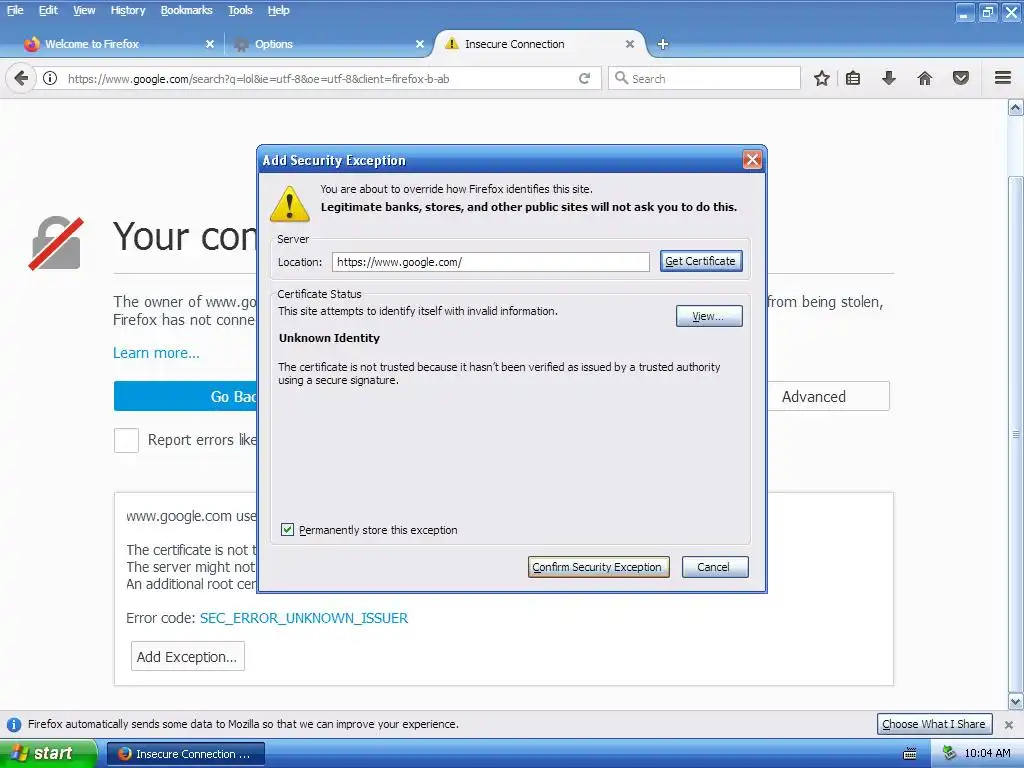Image resolution: width=1024 pixels, height=768 pixels.
Task: Open the File menu
Action: [x=15, y=10]
